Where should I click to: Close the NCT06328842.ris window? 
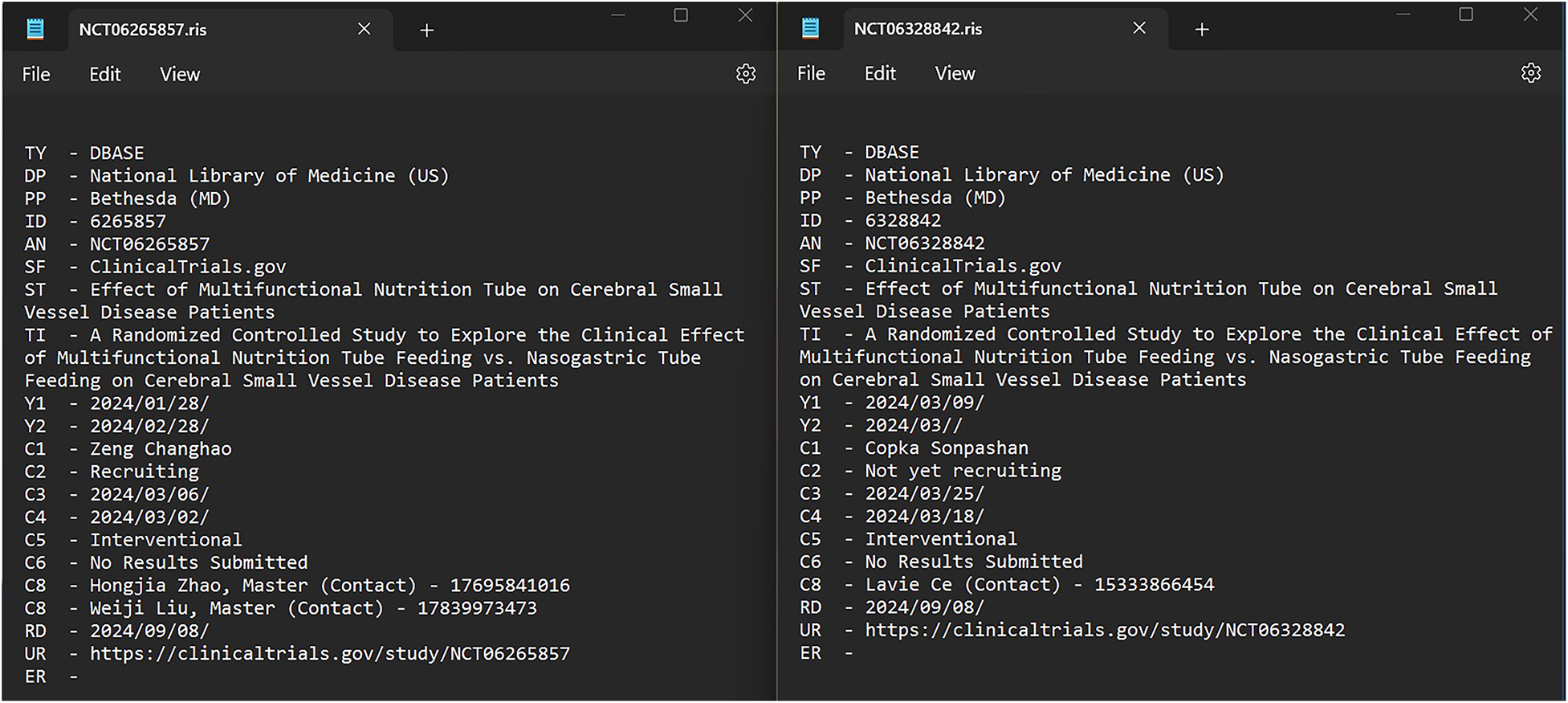1530,14
